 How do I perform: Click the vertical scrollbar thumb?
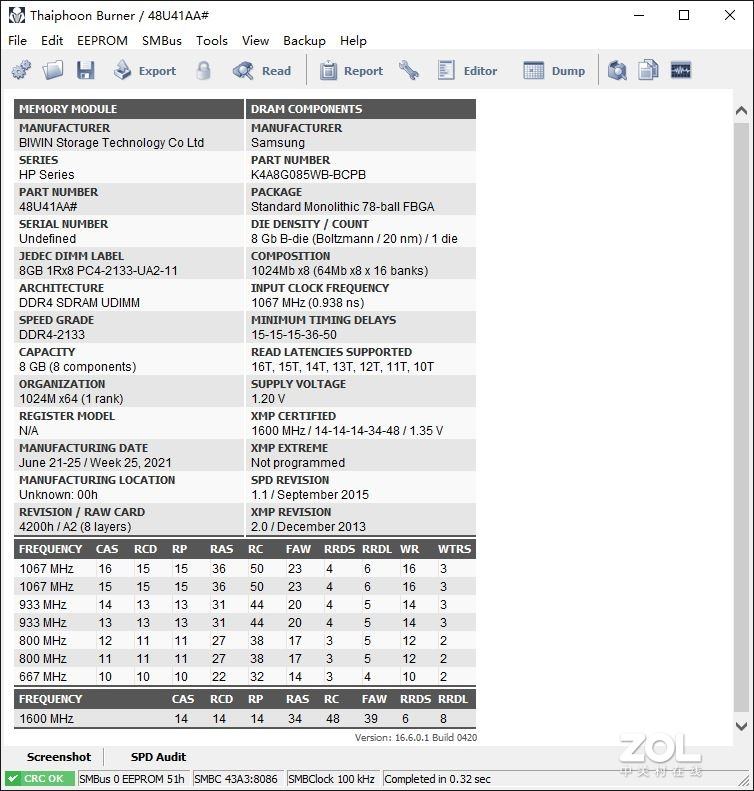(x=741, y=417)
